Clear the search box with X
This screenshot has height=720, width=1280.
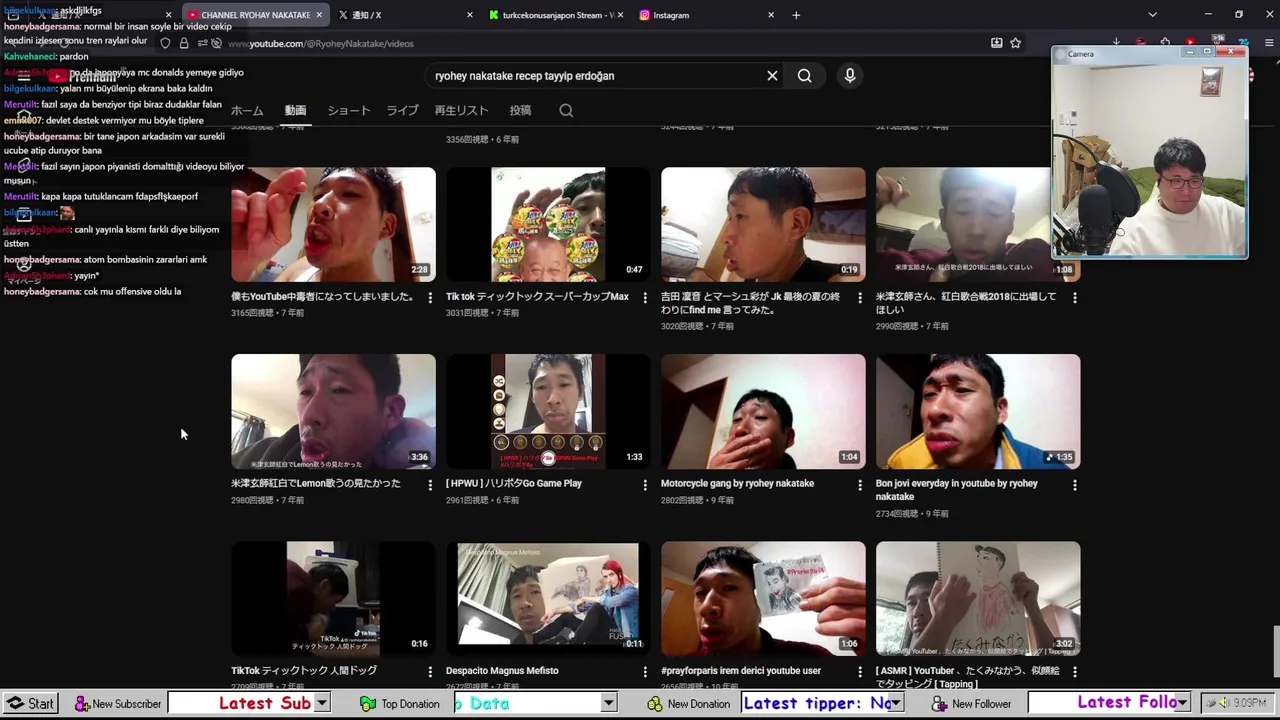[x=772, y=76]
